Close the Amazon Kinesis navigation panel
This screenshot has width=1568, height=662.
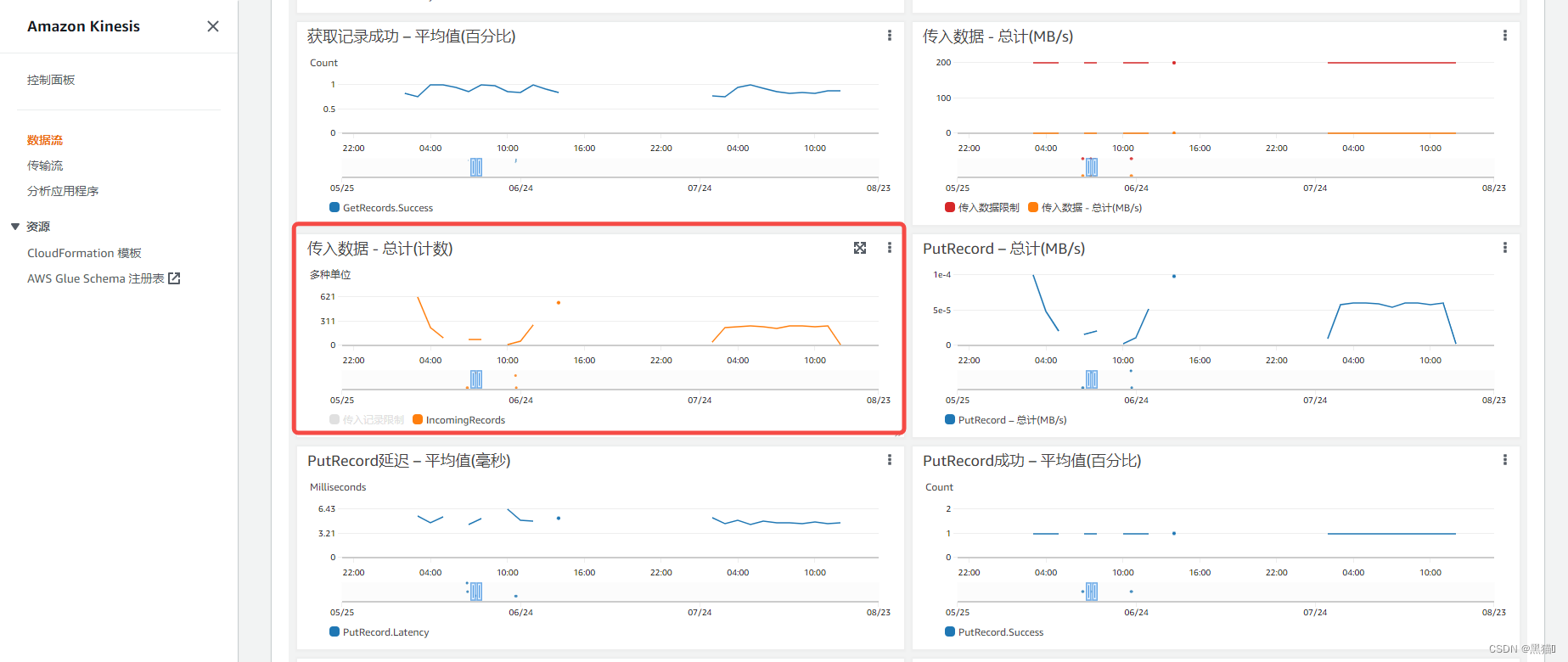213,26
